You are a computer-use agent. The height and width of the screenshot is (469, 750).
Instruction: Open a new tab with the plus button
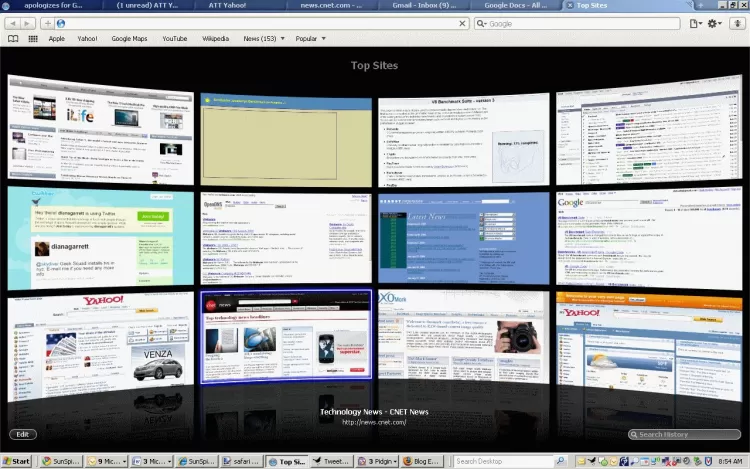[700, 5]
